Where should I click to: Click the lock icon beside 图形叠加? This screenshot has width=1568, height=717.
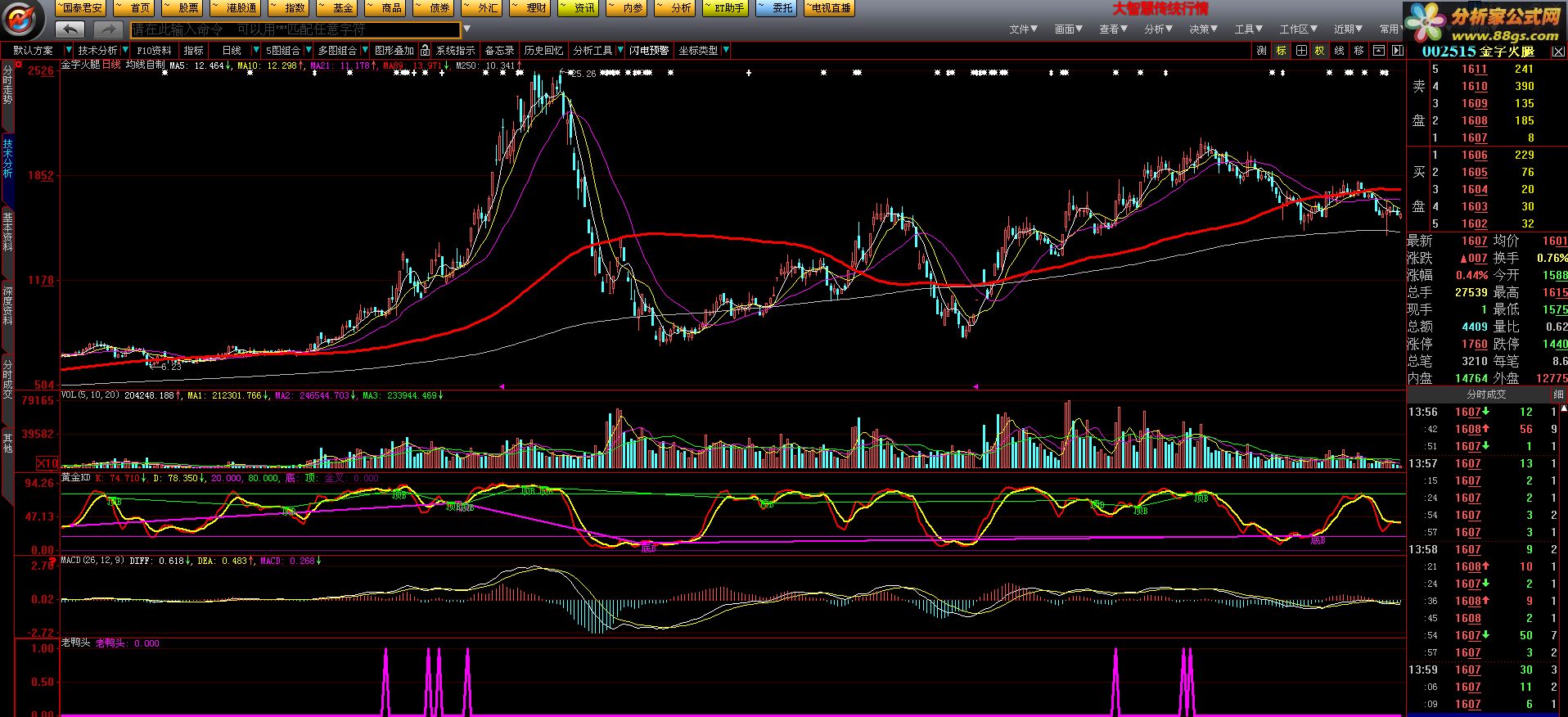(x=425, y=51)
